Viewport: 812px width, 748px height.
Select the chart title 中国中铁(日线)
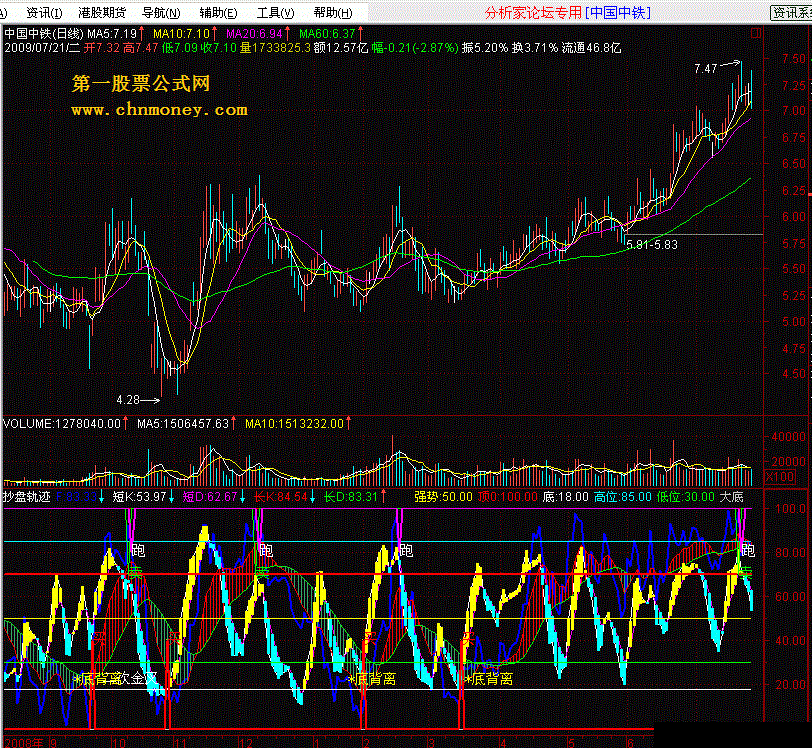coord(44,34)
